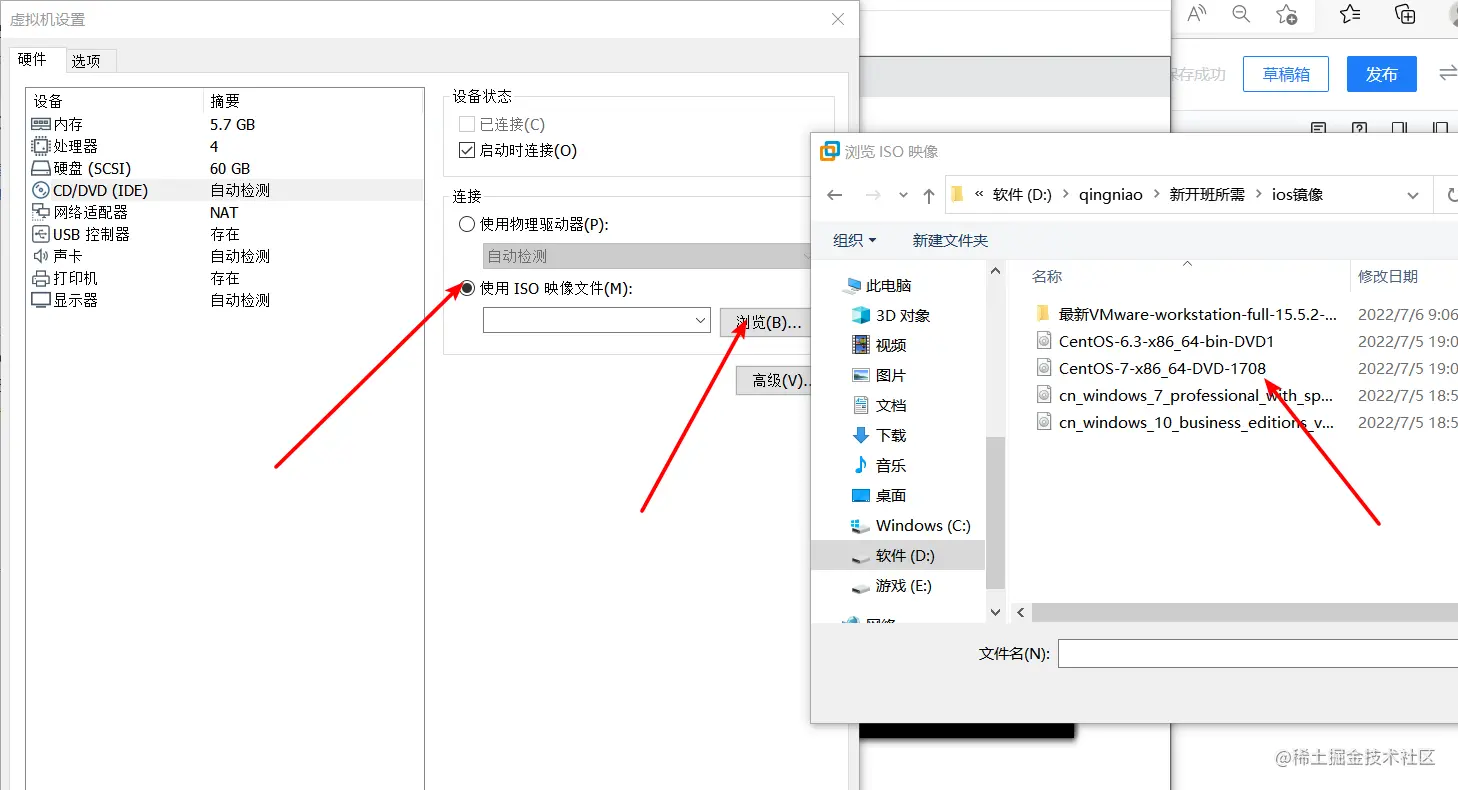Image resolution: width=1458 pixels, height=790 pixels.
Task: Click the 文件名(N) input field
Action: (x=1258, y=653)
